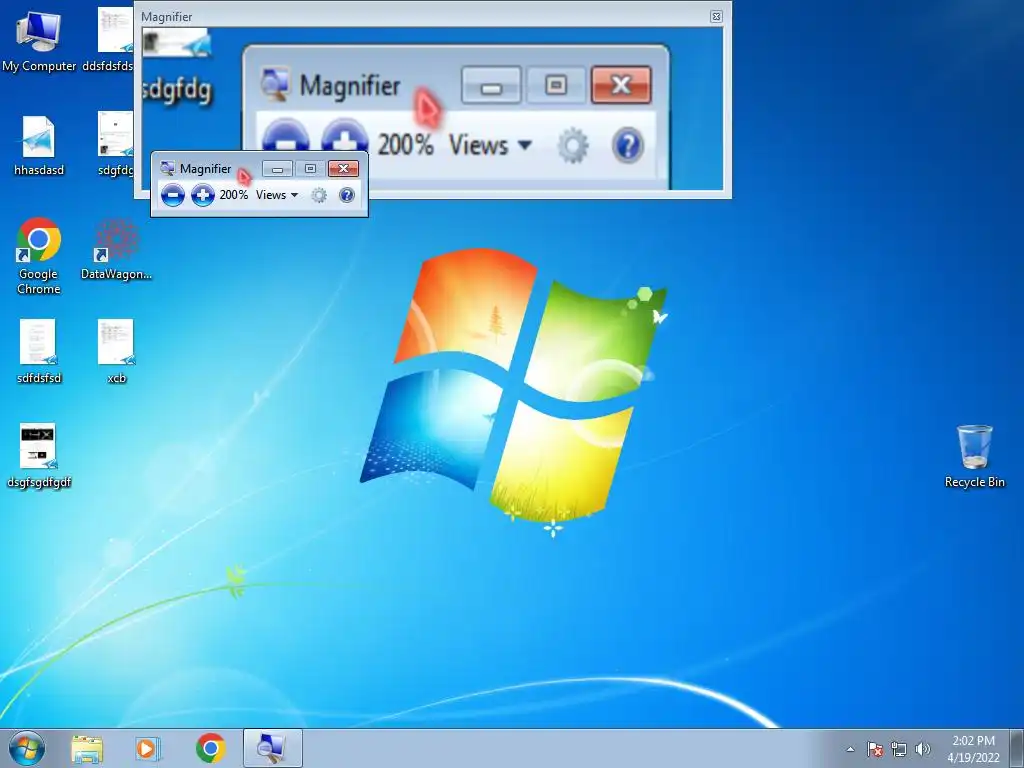Image resolution: width=1024 pixels, height=768 pixels.
Task: Close the small Magnifier toolbar window
Action: click(344, 168)
